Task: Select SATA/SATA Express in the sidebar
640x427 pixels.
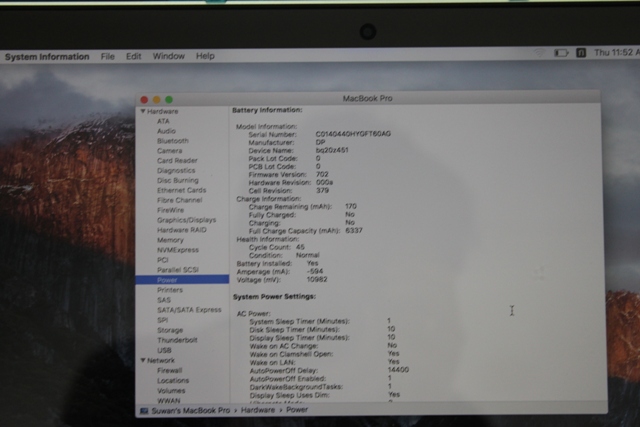Action: [x=189, y=310]
